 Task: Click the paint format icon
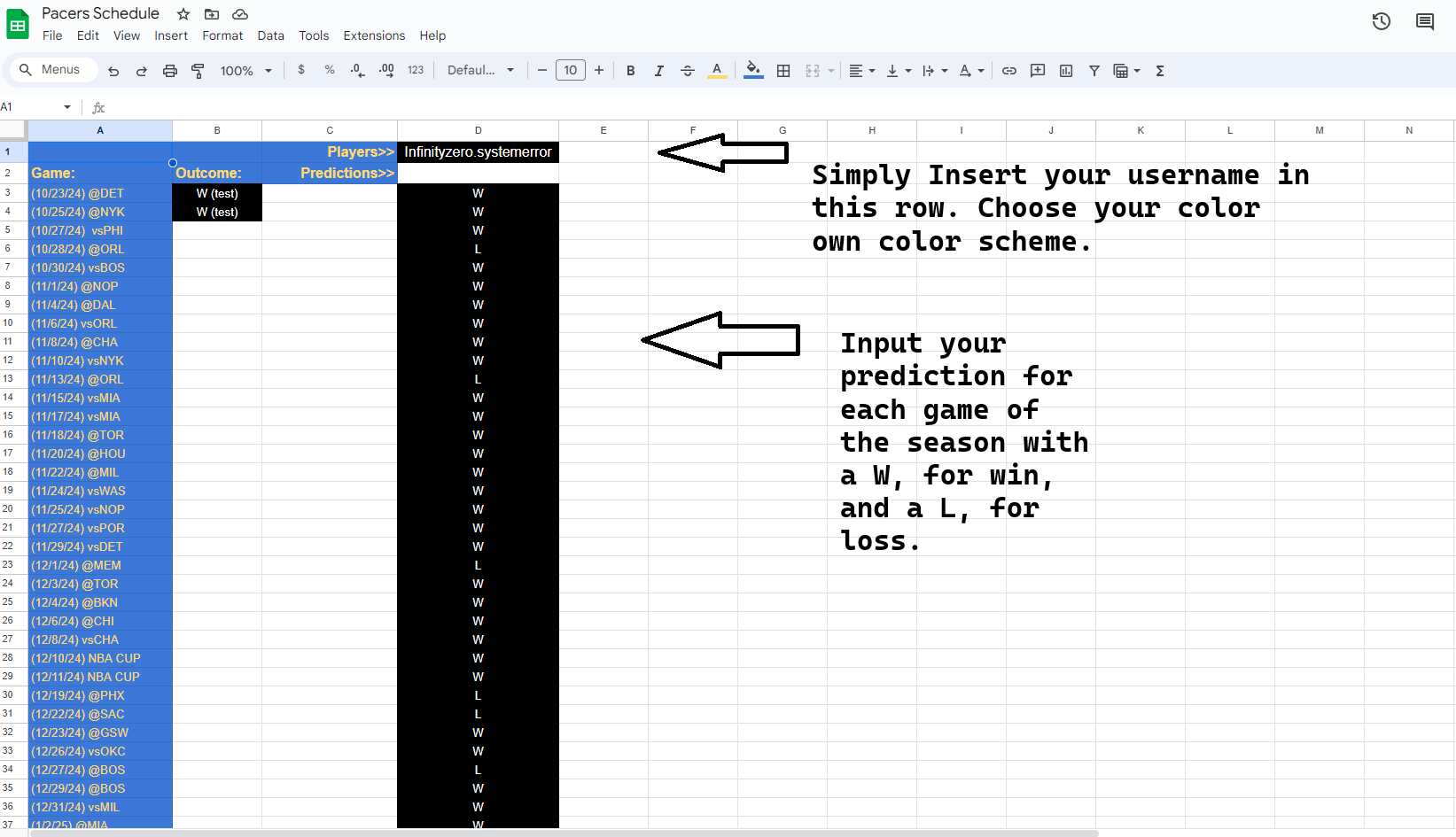point(199,71)
